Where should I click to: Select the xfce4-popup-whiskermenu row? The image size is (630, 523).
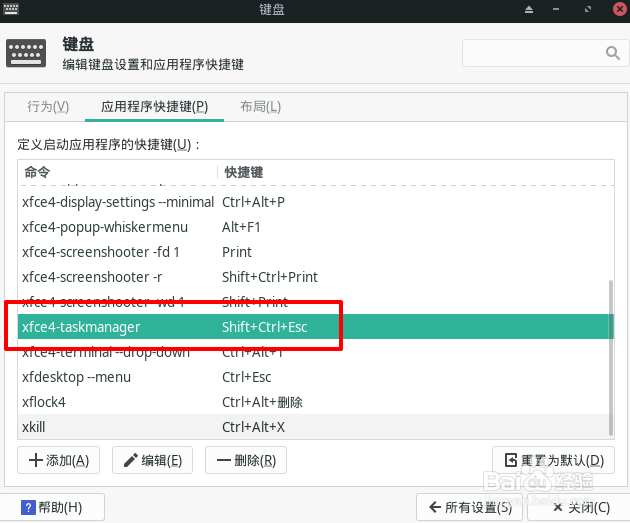[316, 227]
